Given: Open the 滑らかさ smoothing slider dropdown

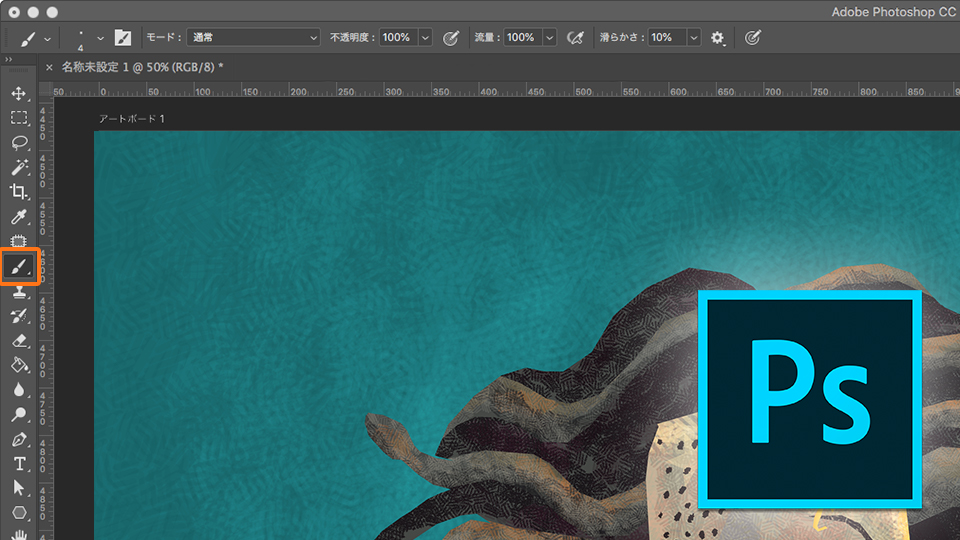Looking at the screenshot, I should (694, 38).
